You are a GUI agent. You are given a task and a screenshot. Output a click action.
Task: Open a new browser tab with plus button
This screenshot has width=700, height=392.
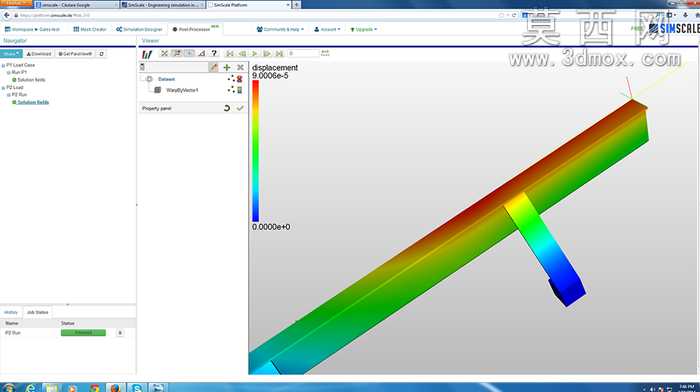(x=296, y=5)
